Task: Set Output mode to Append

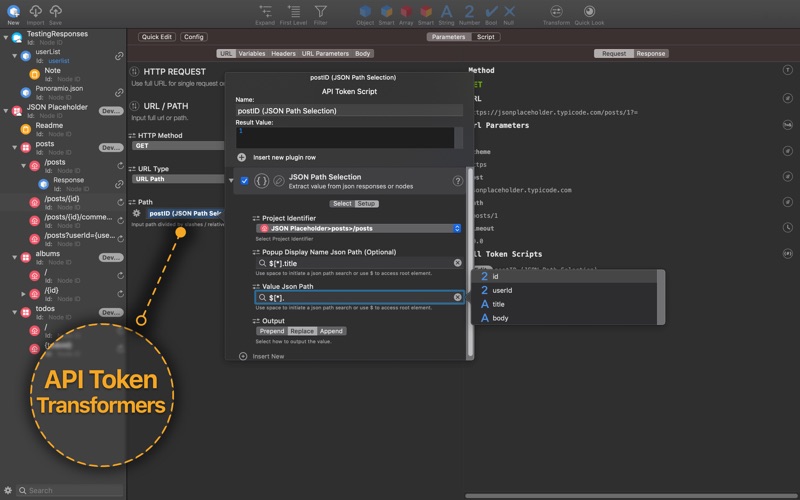Action: (331, 331)
